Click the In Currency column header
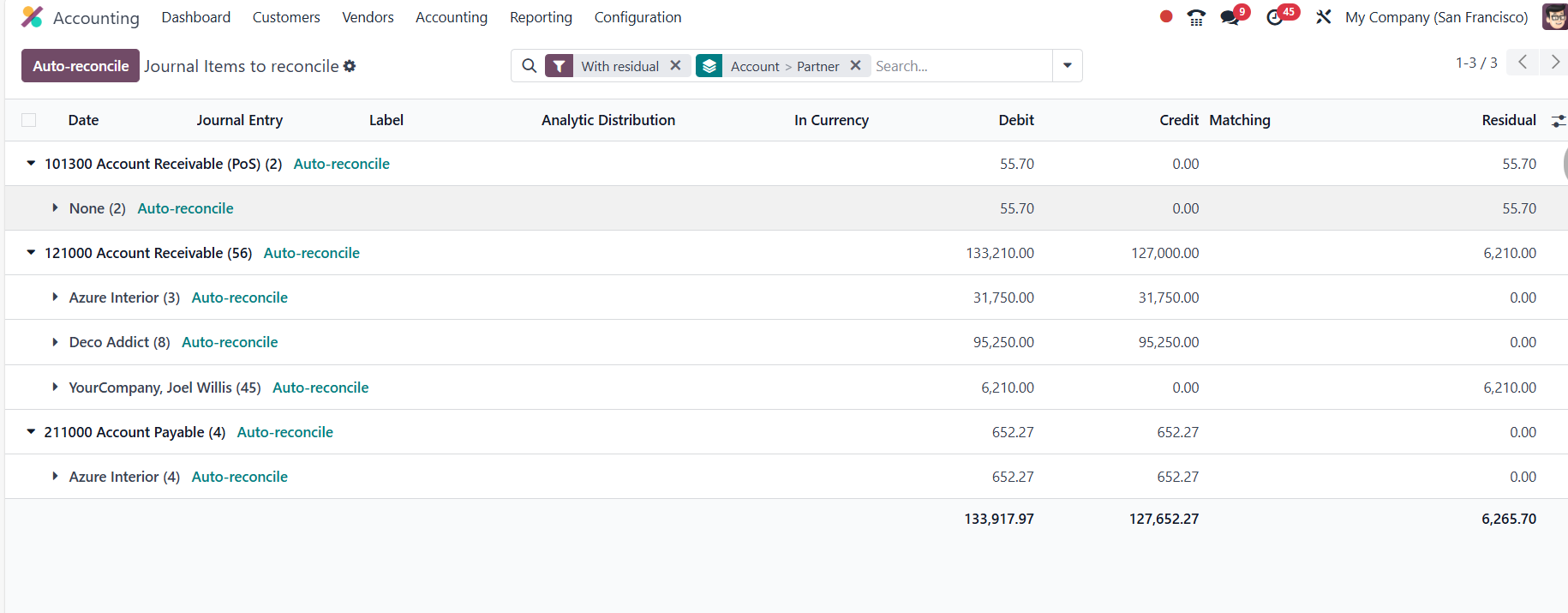Image resolution: width=1568 pixels, height=613 pixels. coord(830,120)
